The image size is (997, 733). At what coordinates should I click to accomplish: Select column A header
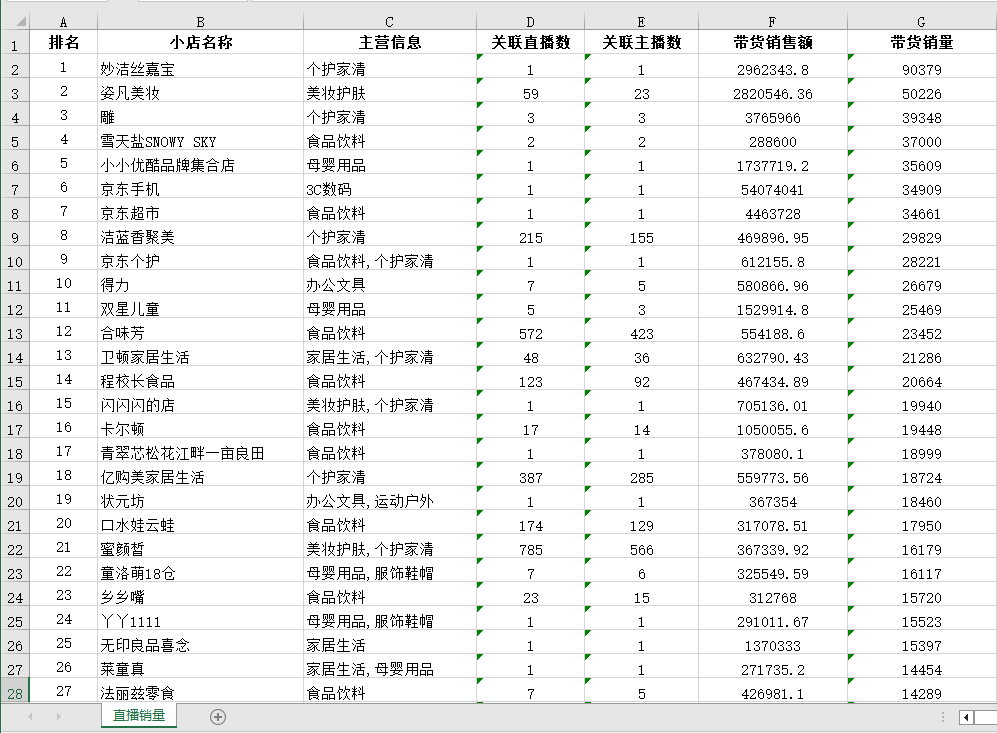[64, 22]
